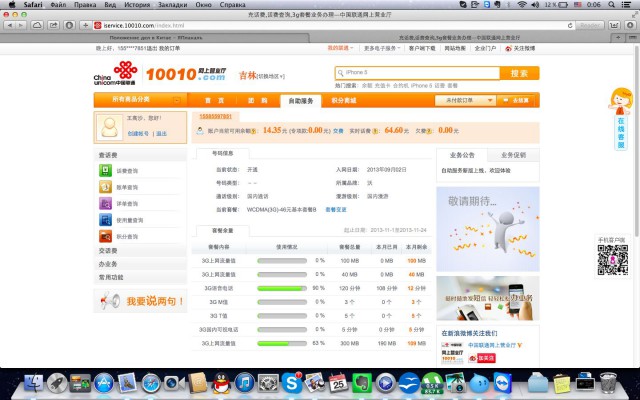This screenshot has width=640, height=400.
Task: Open Safari История menu
Action: [x=137, y=4]
